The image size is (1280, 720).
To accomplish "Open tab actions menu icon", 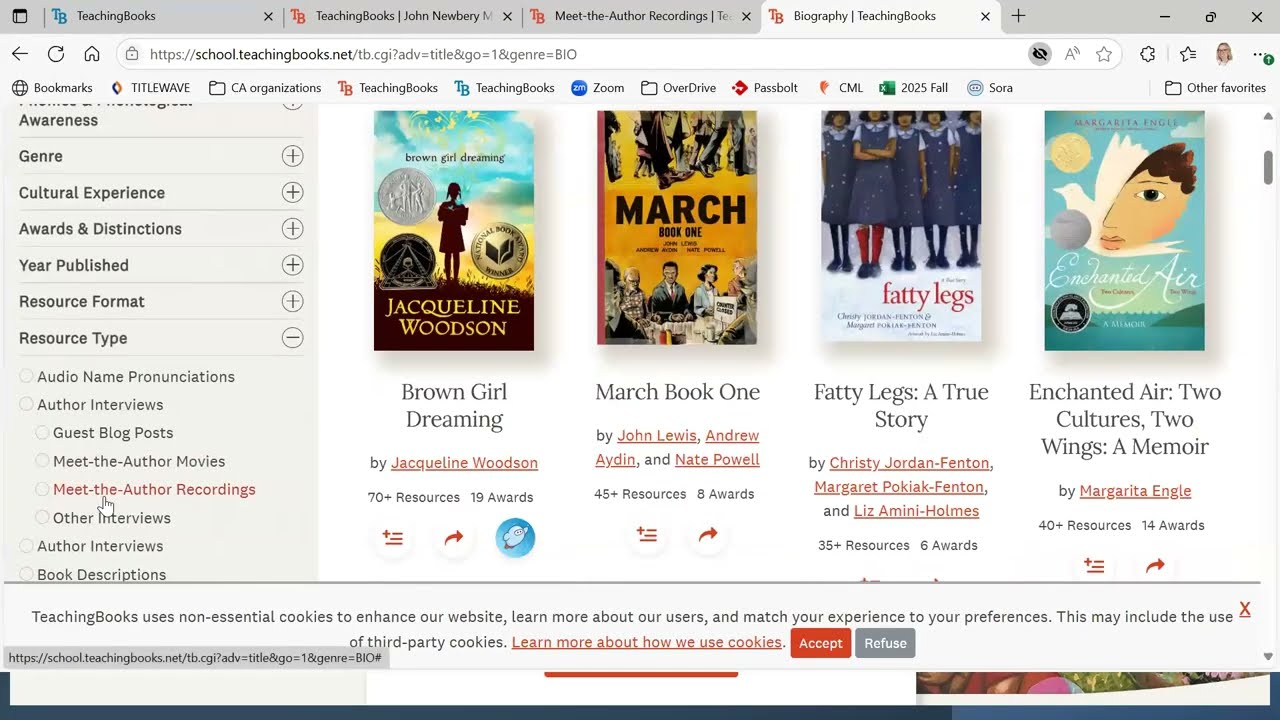I will click(x=20, y=16).
